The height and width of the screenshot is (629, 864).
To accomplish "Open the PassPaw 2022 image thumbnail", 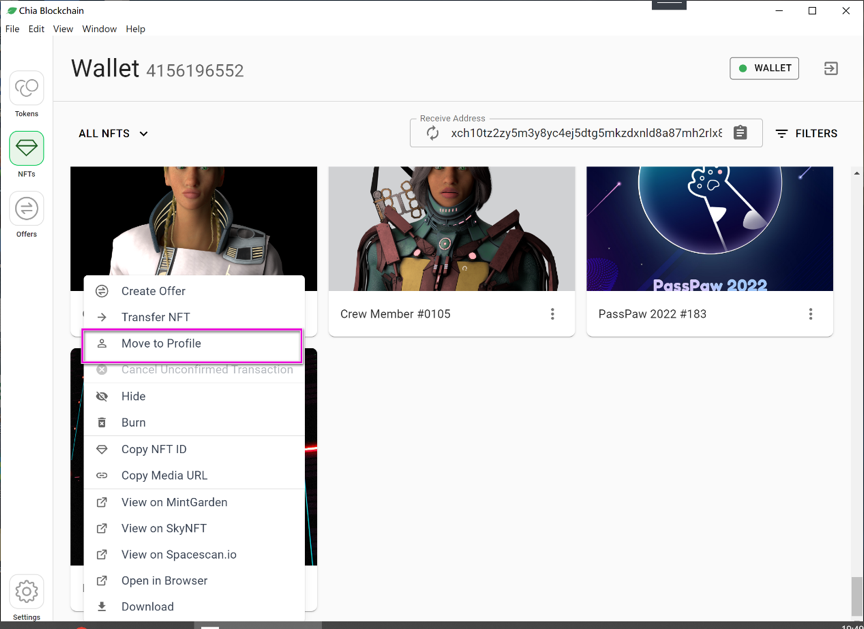I will (710, 229).
